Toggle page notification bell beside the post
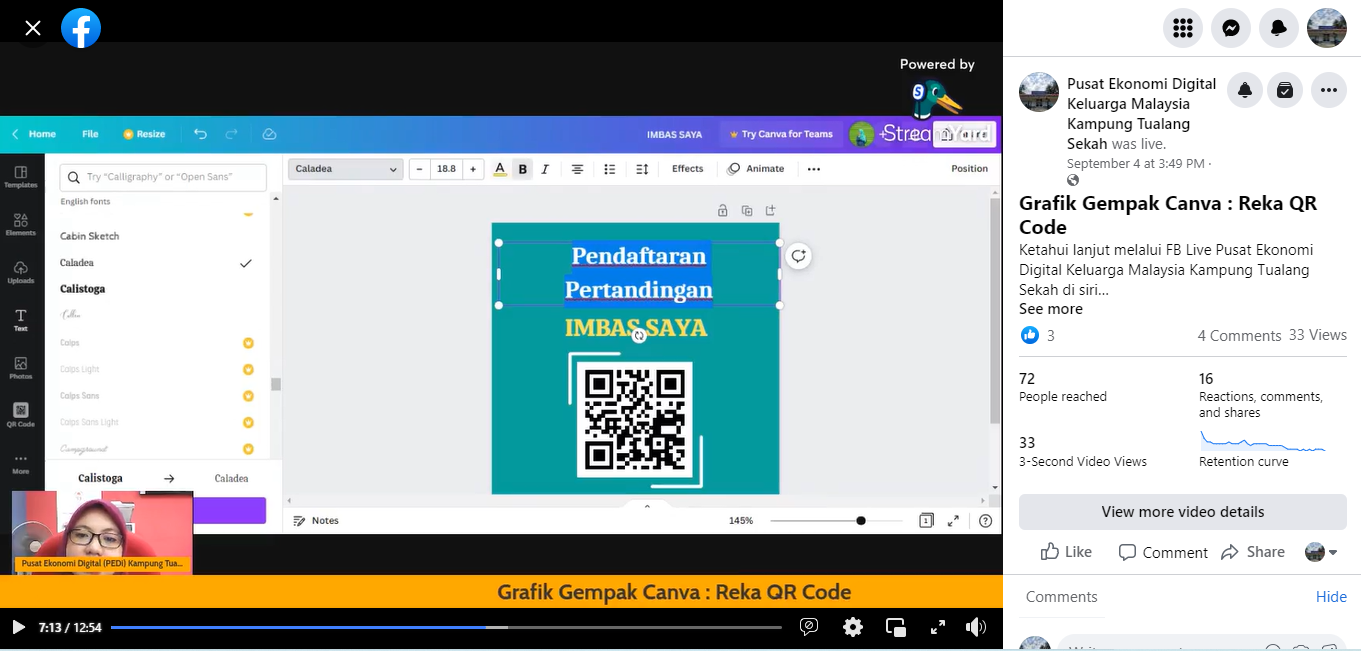This screenshot has width=1361, height=651. pos(1245,90)
